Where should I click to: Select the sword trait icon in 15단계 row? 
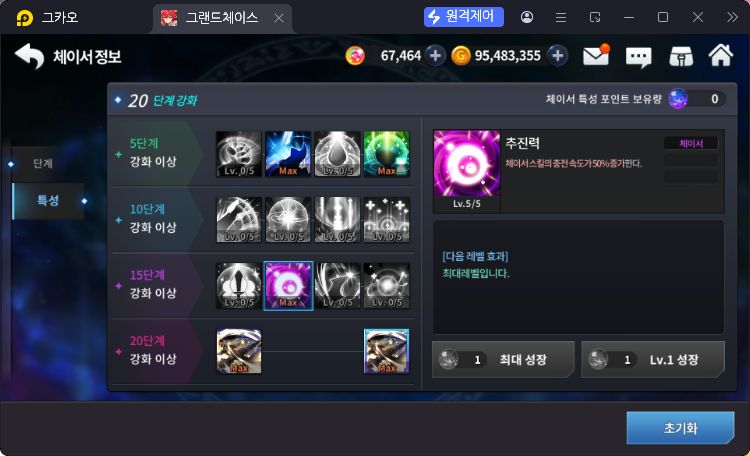pos(239,286)
